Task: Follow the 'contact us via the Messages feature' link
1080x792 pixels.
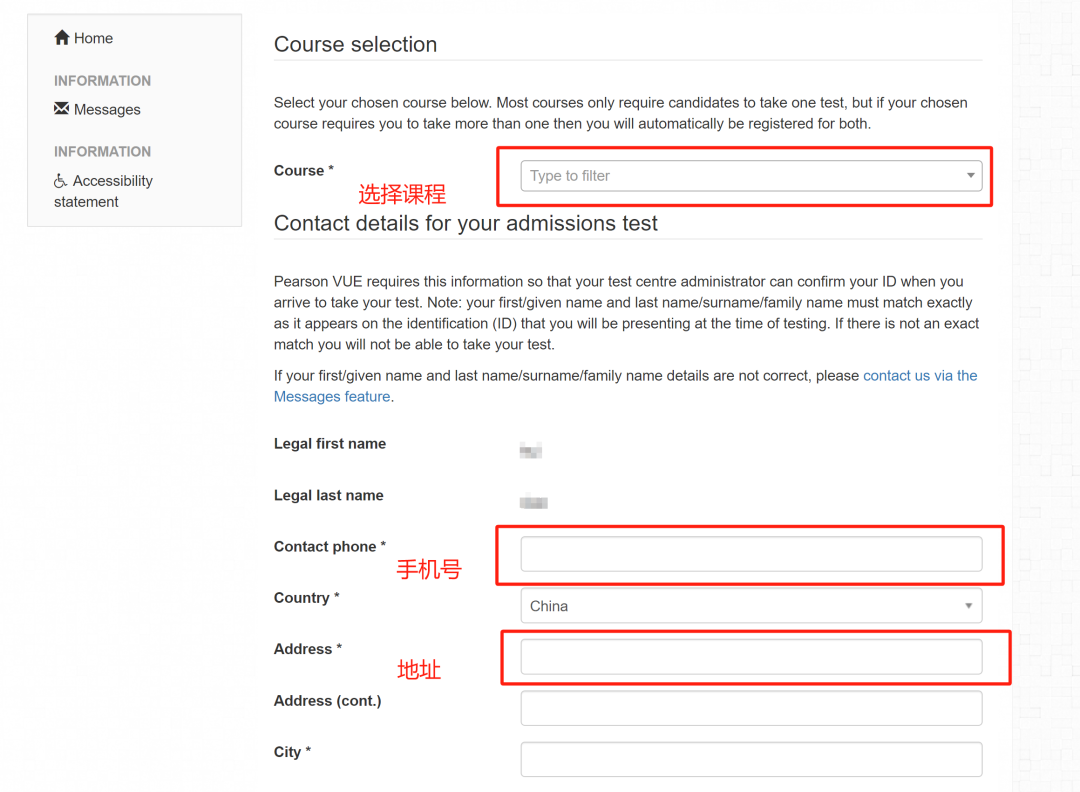Action: (919, 376)
